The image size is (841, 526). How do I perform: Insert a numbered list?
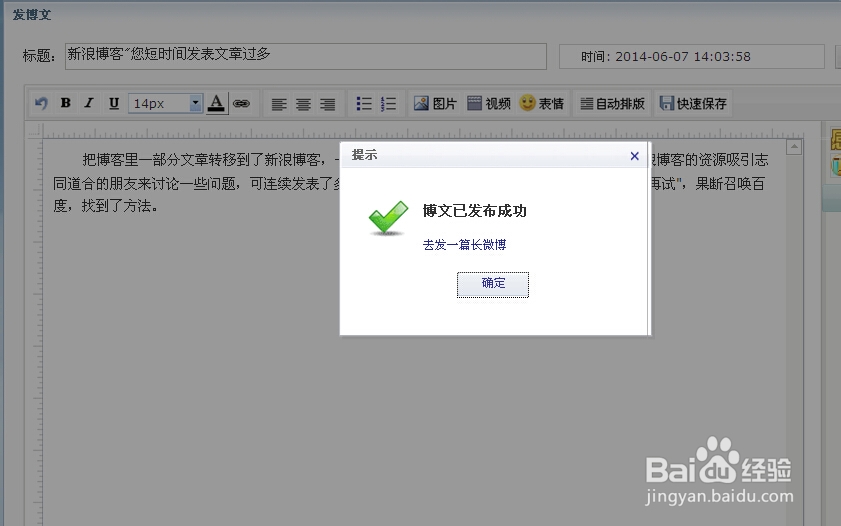click(x=388, y=103)
